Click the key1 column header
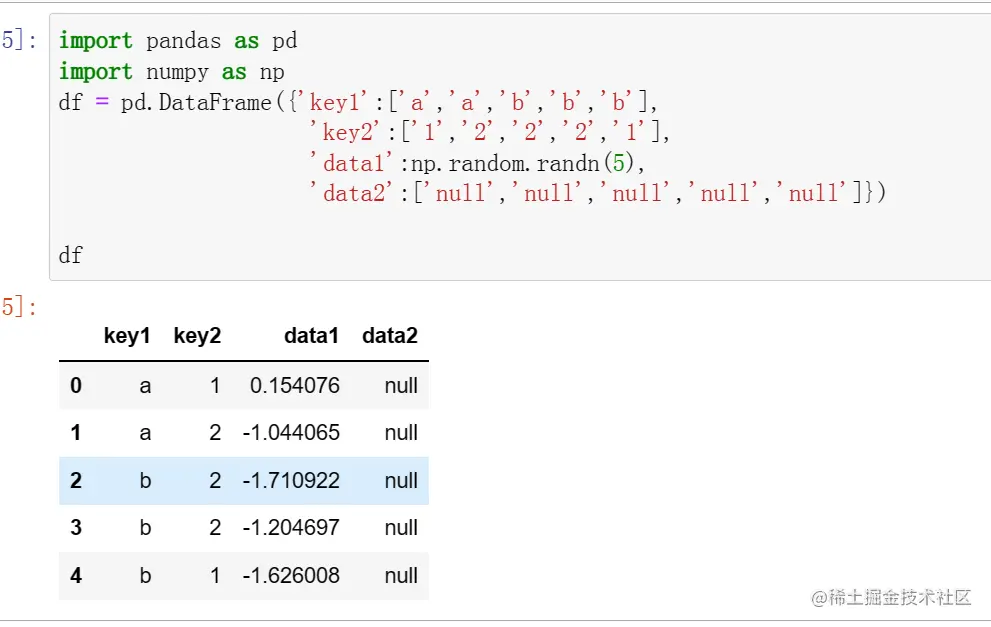The width and height of the screenshot is (991, 627). (x=127, y=336)
